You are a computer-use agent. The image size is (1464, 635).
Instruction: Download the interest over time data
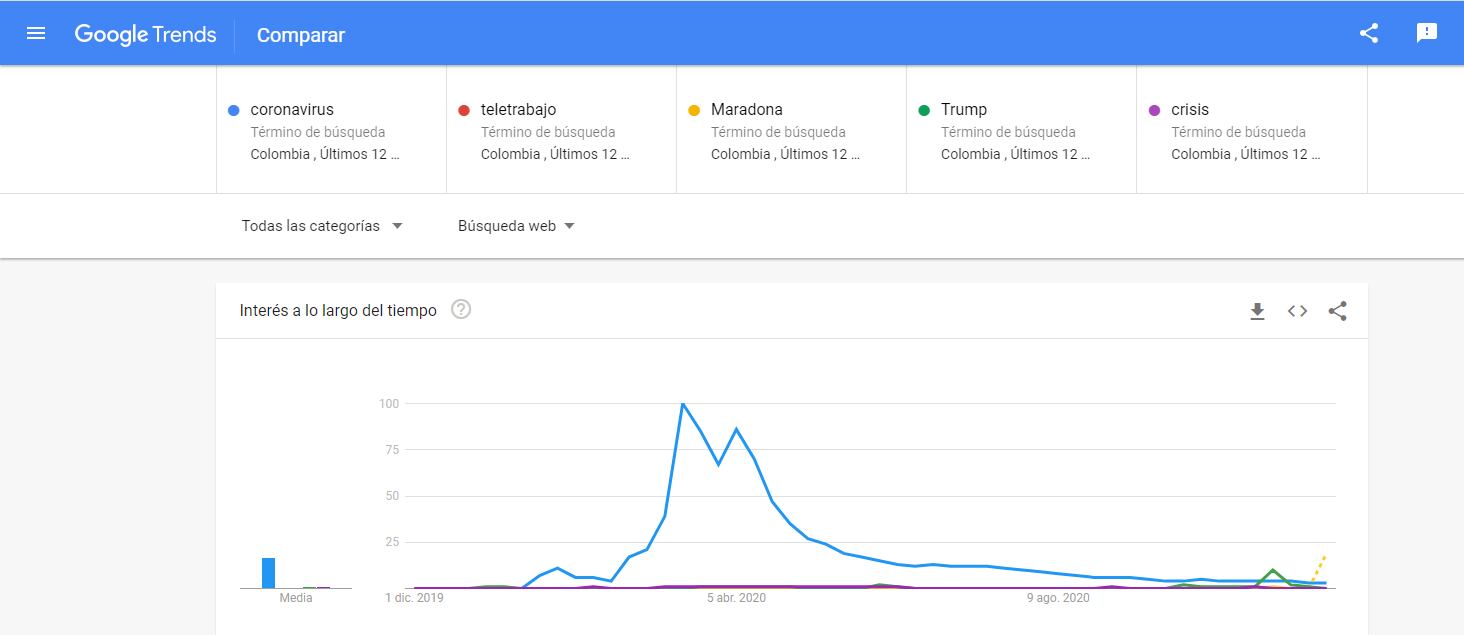(1257, 311)
